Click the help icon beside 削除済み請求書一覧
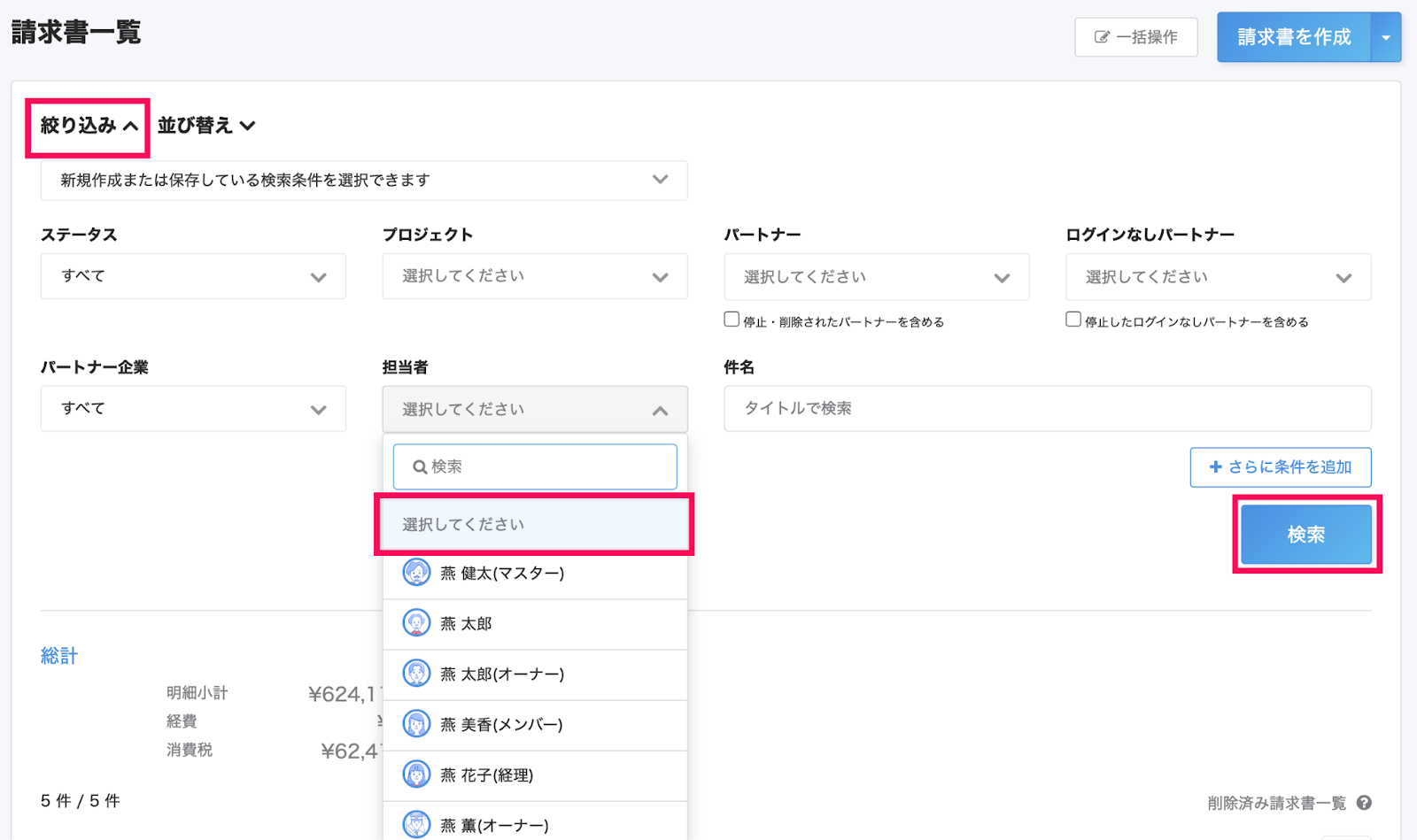1417x840 pixels. coord(1364,803)
